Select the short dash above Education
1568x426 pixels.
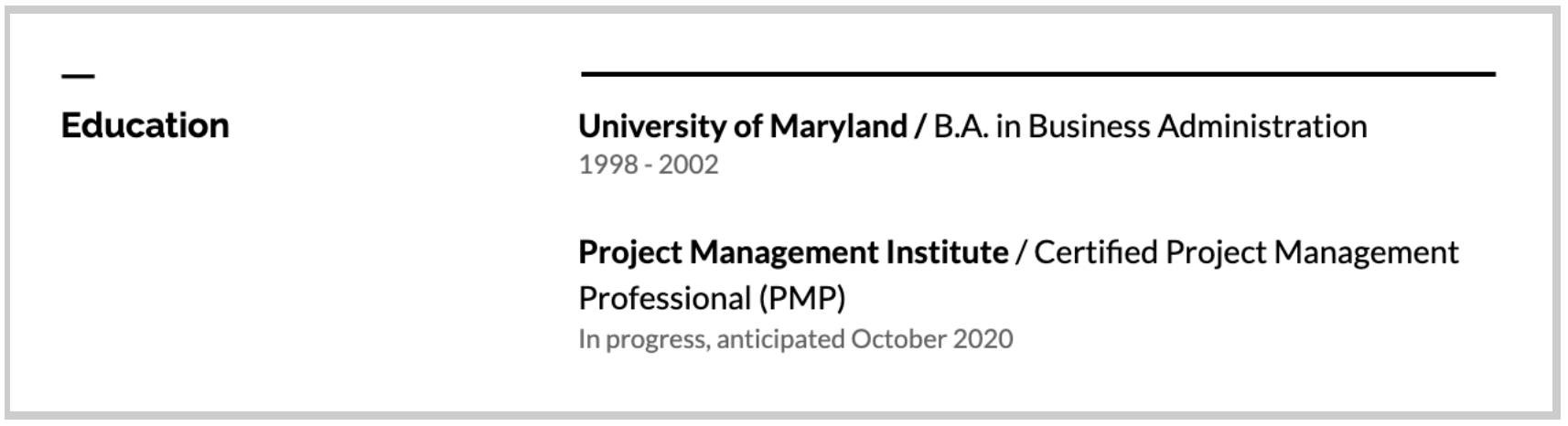click(x=78, y=76)
